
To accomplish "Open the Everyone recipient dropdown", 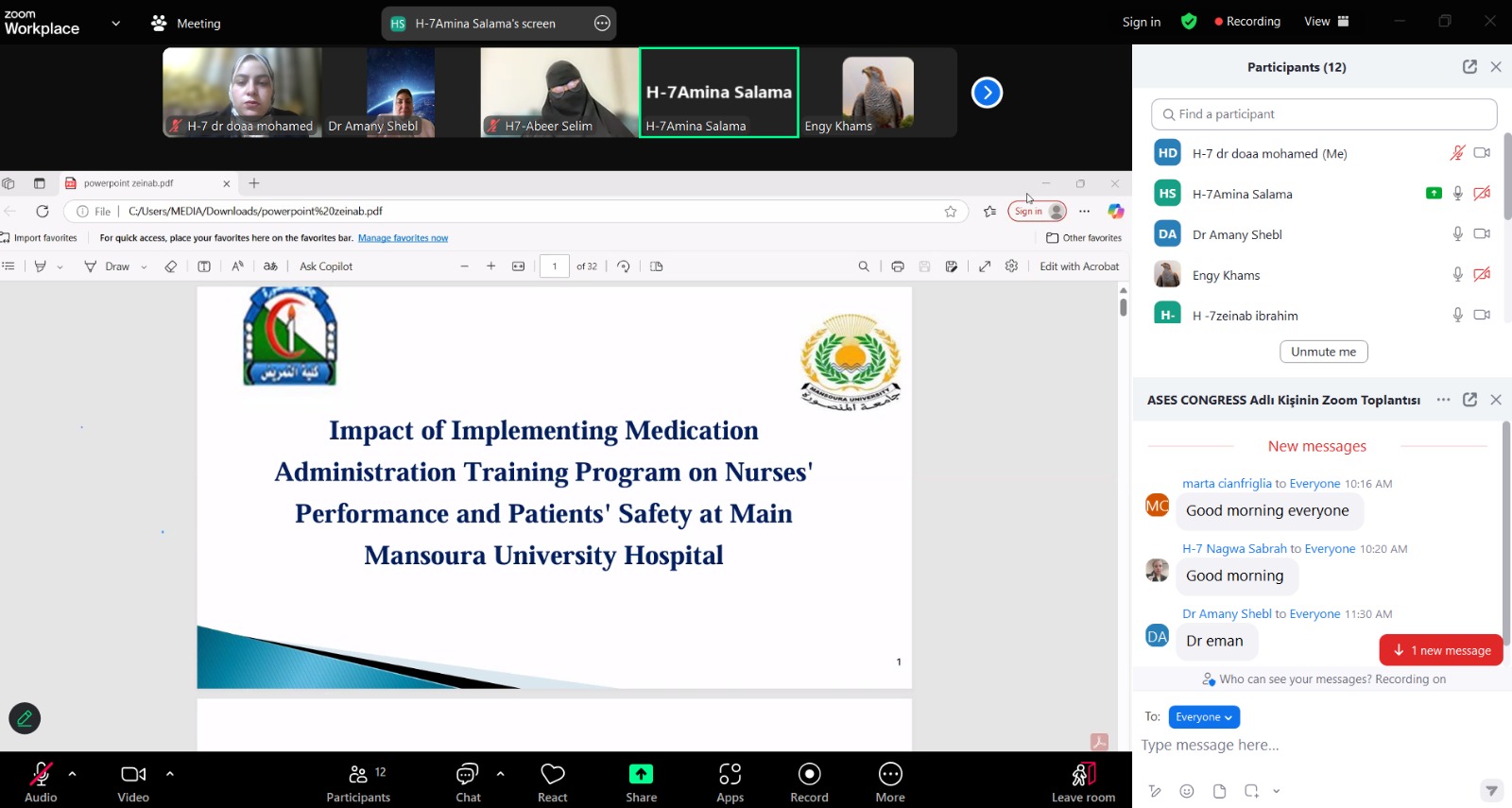I will [x=1204, y=717].
